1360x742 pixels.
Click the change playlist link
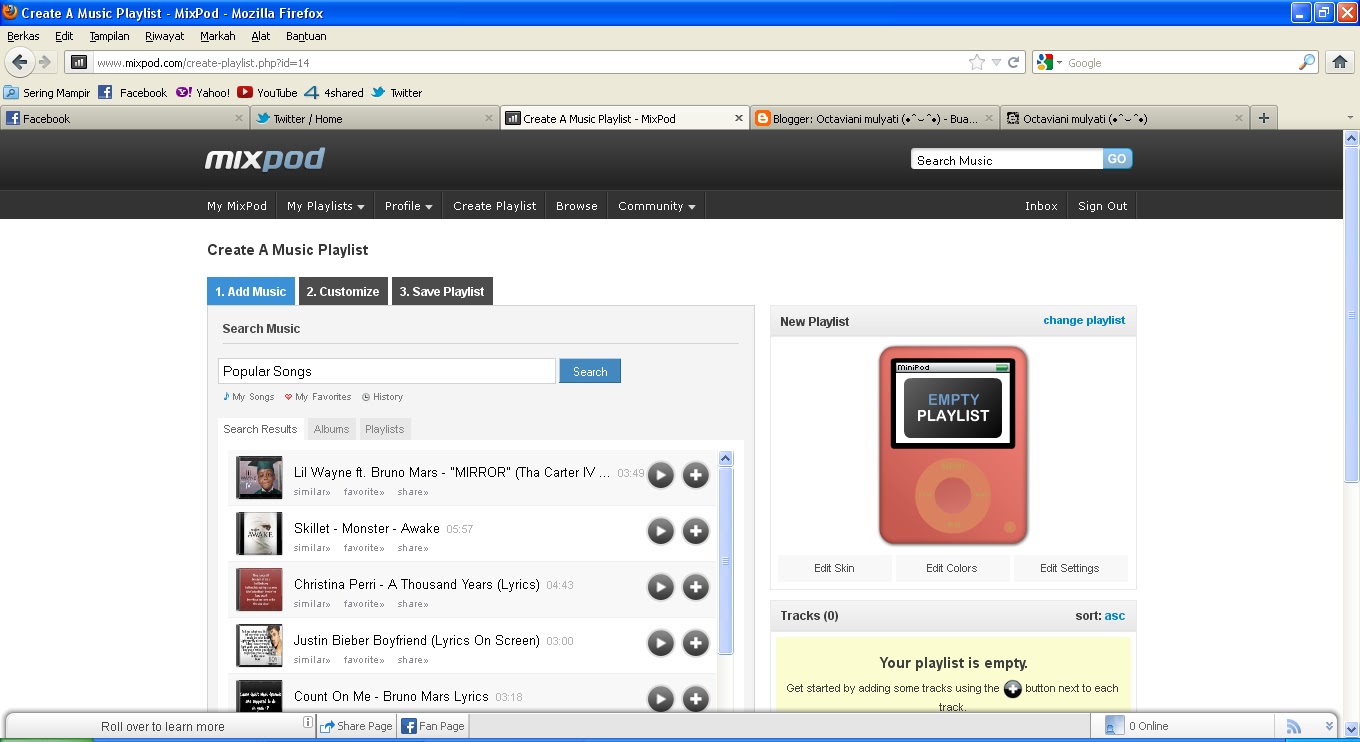pos(1084,320)
